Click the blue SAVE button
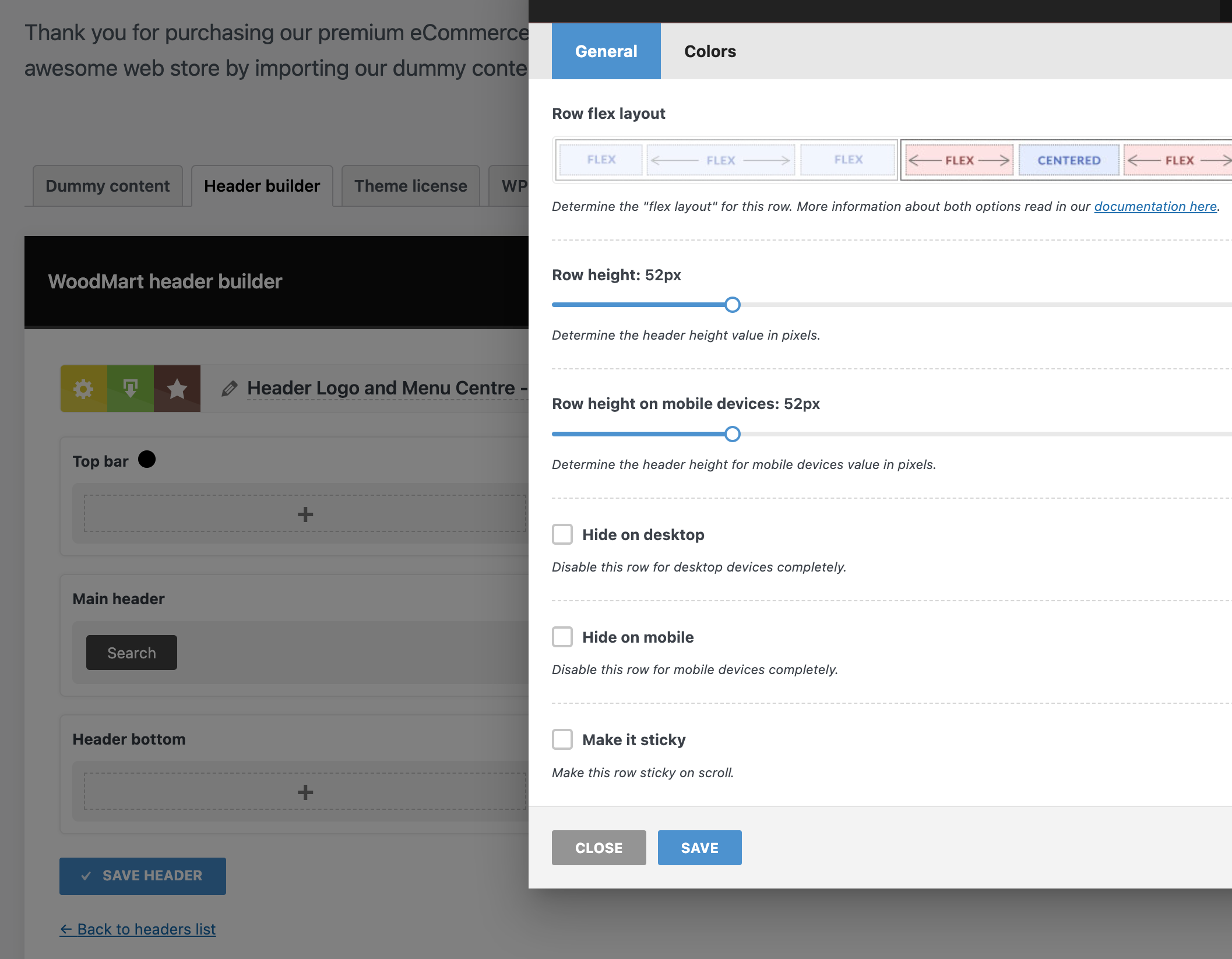Image resolution: width=1232 pixels, height=959 pixels. tap(699, 848)
